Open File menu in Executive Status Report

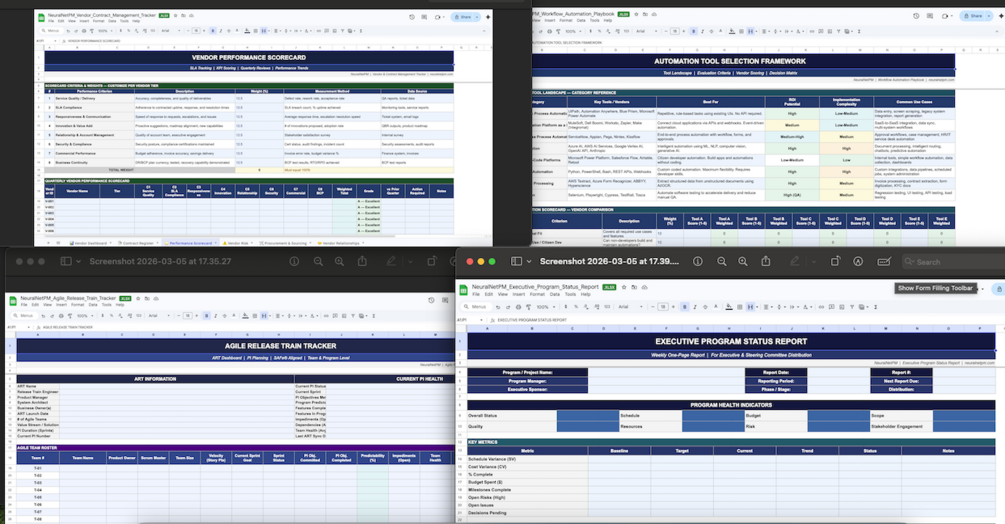click(x=476, y=294)
